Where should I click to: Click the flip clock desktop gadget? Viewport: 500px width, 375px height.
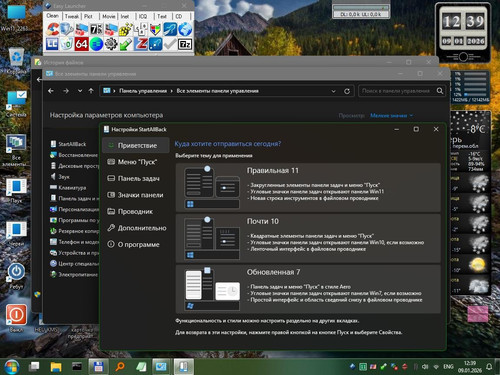[x=463, y=32]
